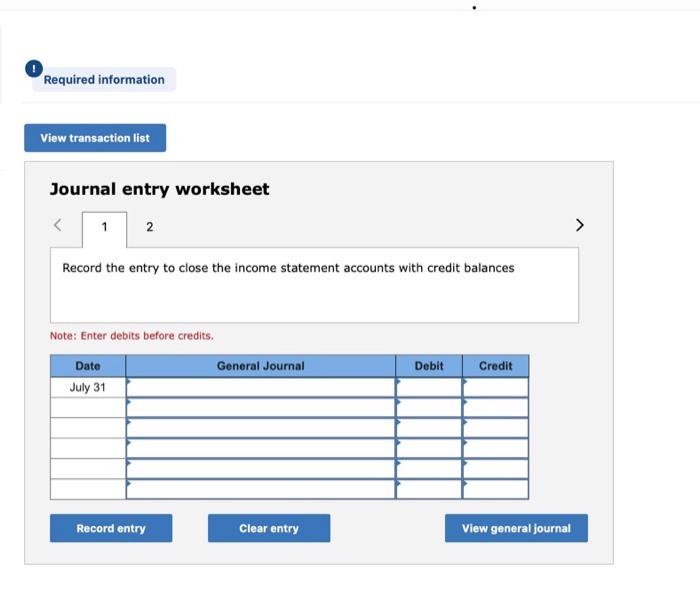This screenshot has width=700, height=604.
Task: Click the Record entry button
Action: coord(111,528)
